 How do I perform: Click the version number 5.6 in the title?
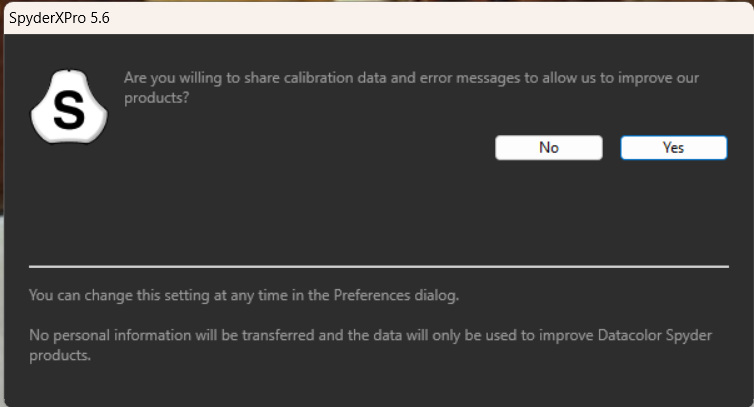(100, 18)
